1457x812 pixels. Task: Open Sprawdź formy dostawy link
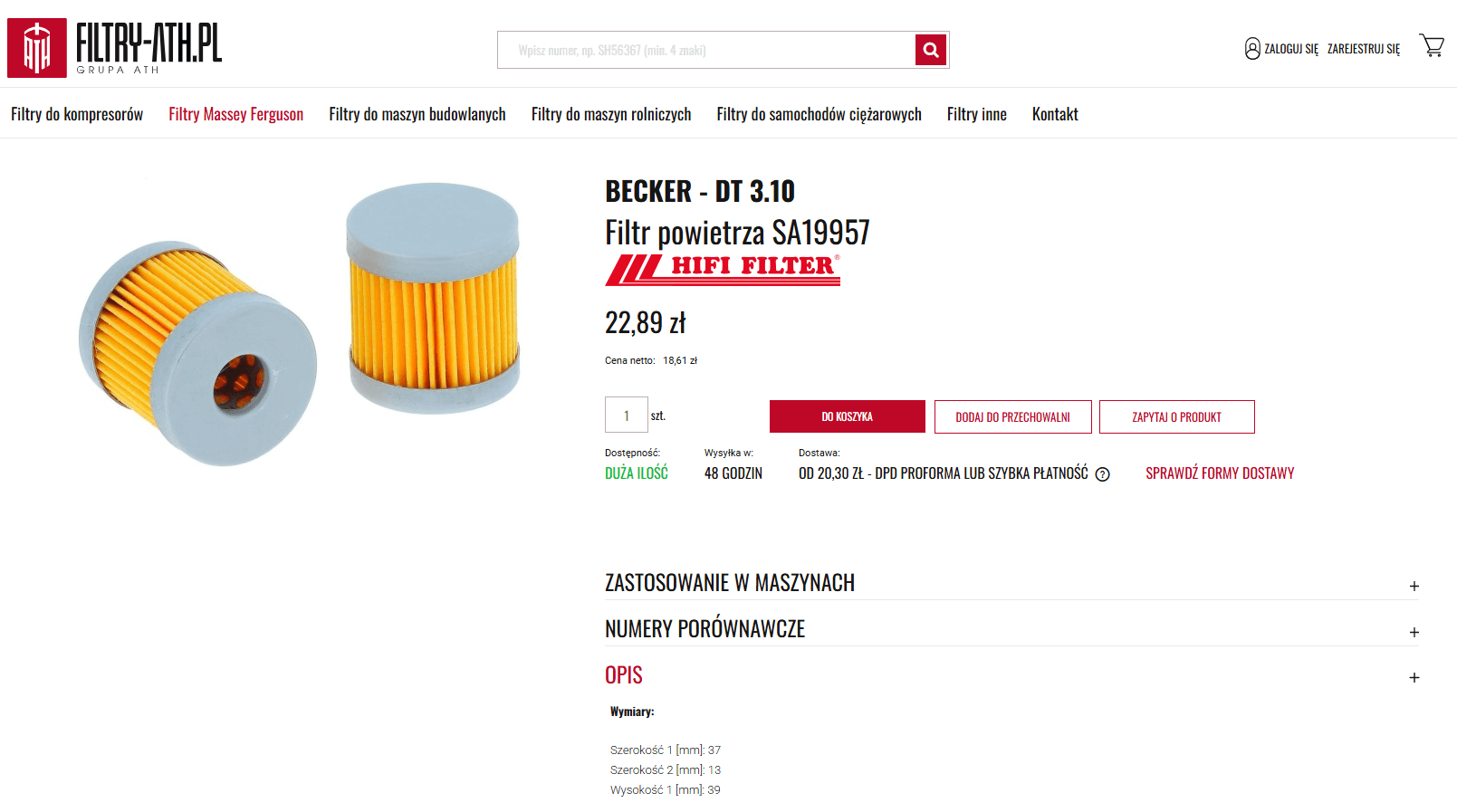point(1220,473)
